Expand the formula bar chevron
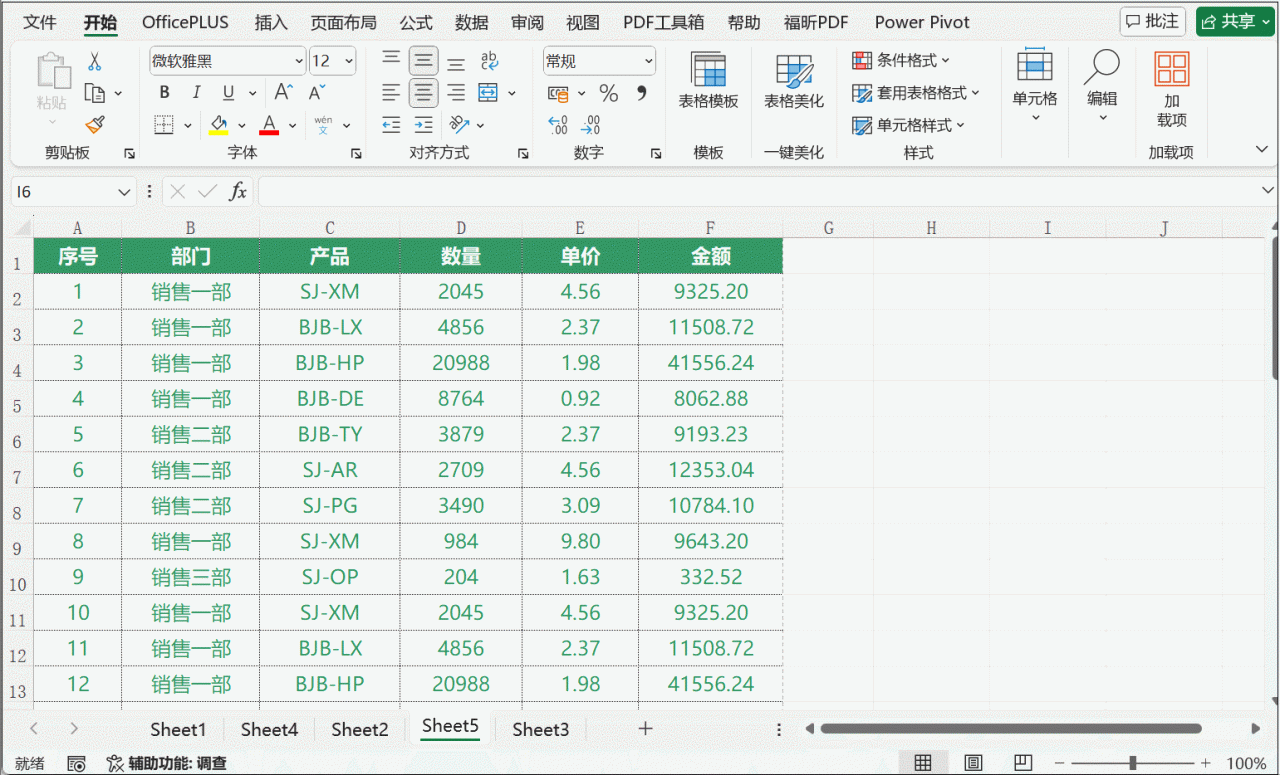Image resolution: width=1280 pixels, height=775 pixels. click(1268, 191)
